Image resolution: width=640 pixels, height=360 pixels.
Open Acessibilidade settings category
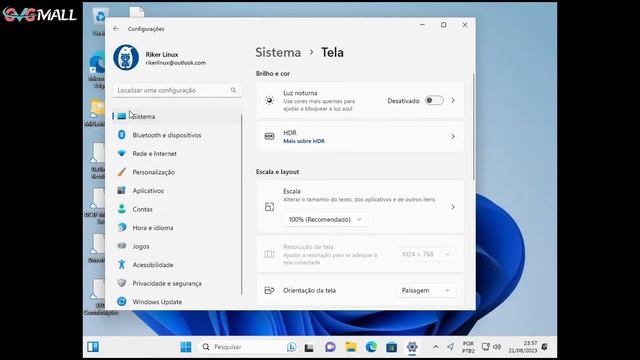177,265
